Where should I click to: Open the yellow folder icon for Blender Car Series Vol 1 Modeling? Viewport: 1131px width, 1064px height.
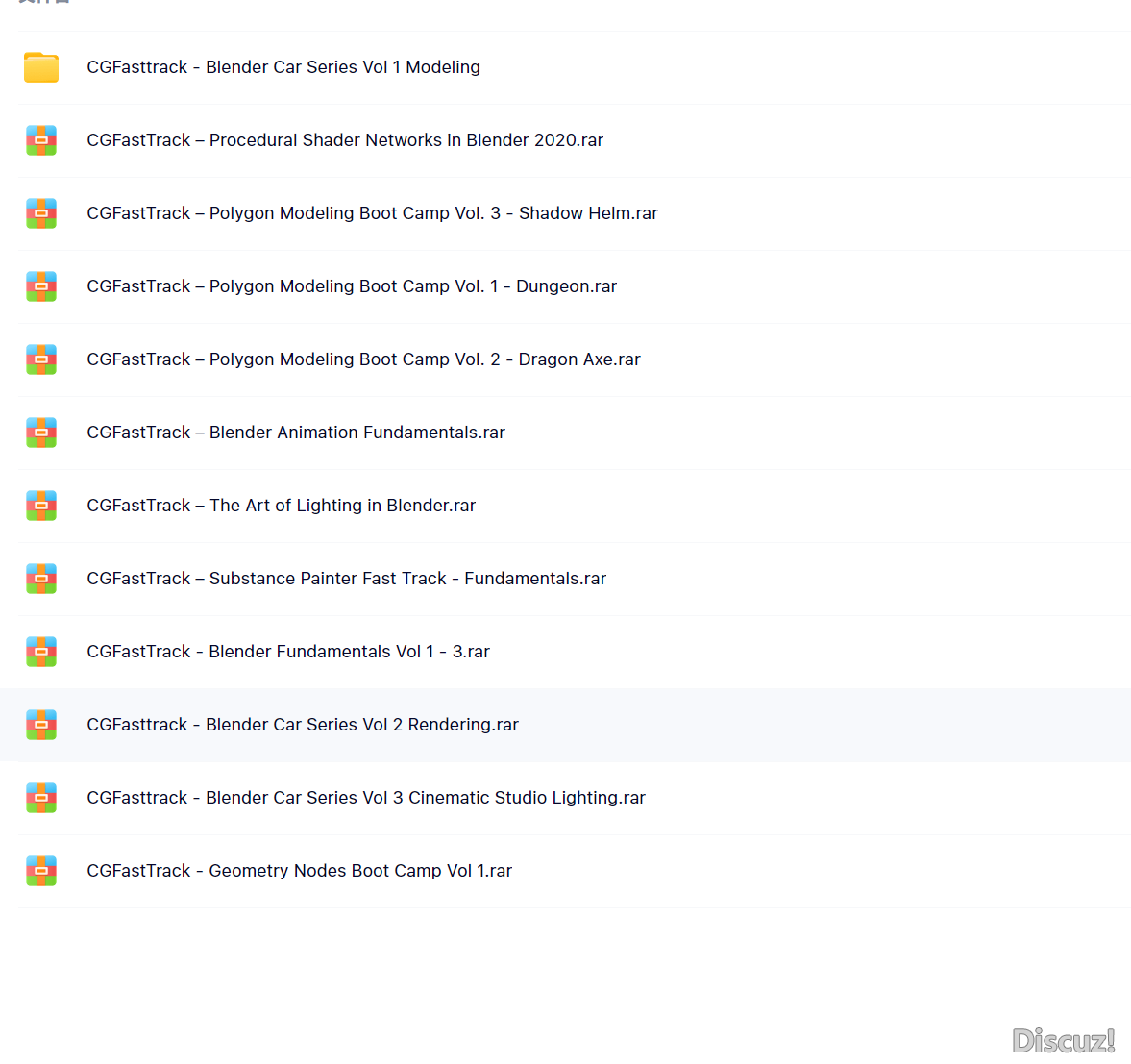point(41,67)
